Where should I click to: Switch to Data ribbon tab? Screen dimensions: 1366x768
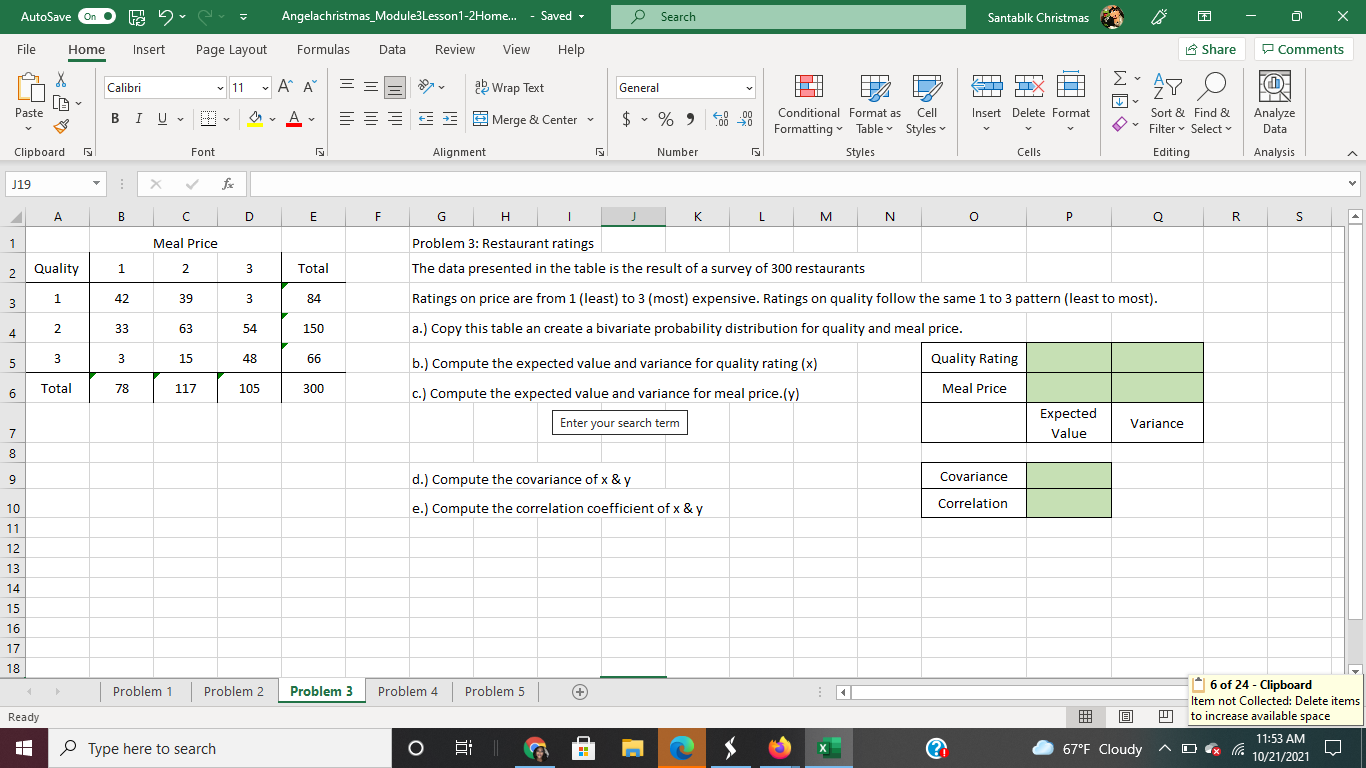[x=392, y=49]
